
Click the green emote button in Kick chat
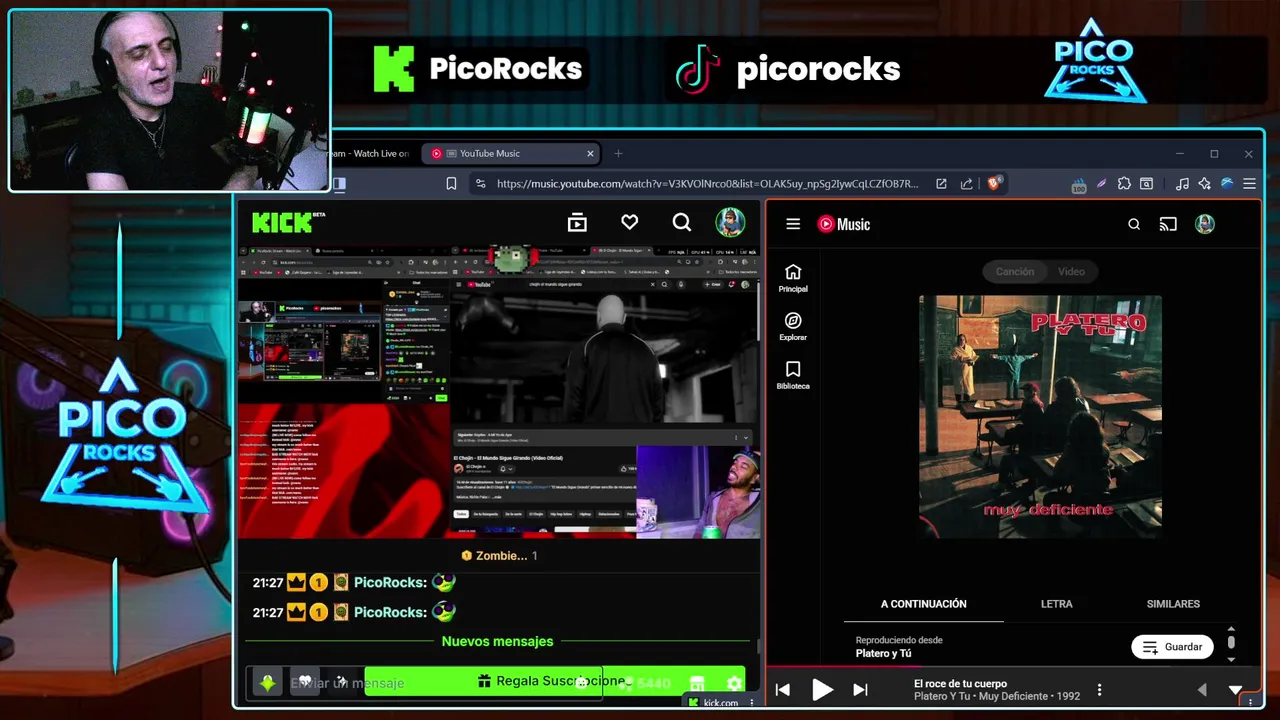click(267, 682)
